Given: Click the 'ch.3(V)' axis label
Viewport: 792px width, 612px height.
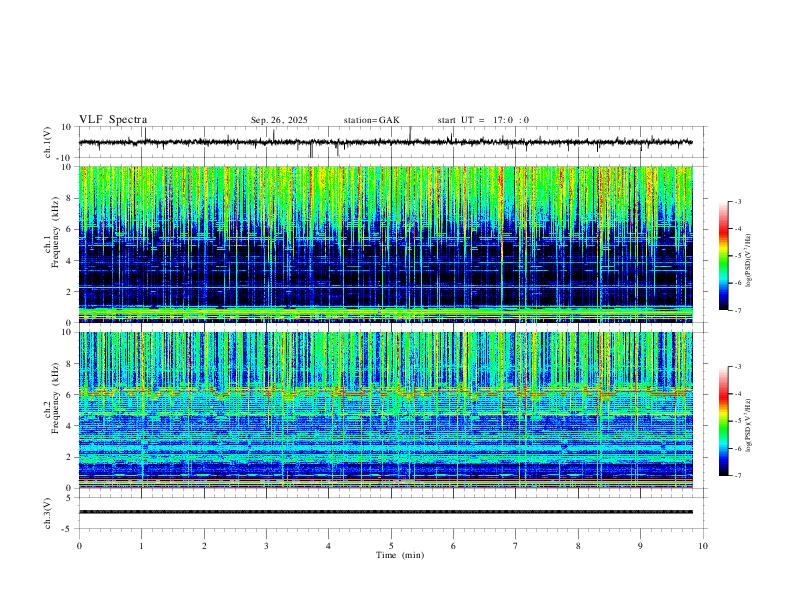Looking at the screenshot, I should tap(48, 513).
